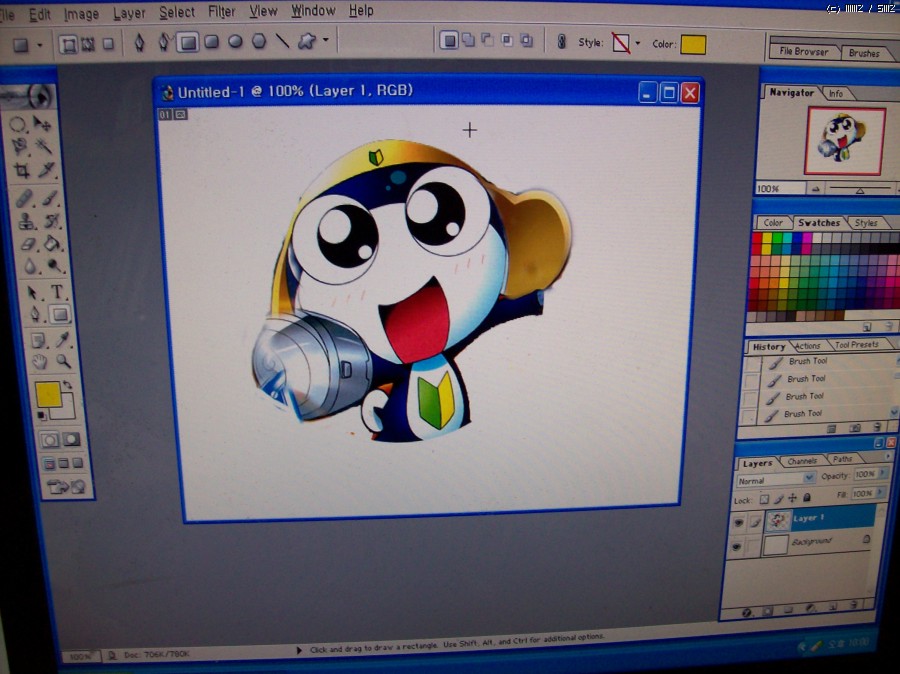The image size is (900, 674).
Task: Select the Hand tool
Action: 39,362
